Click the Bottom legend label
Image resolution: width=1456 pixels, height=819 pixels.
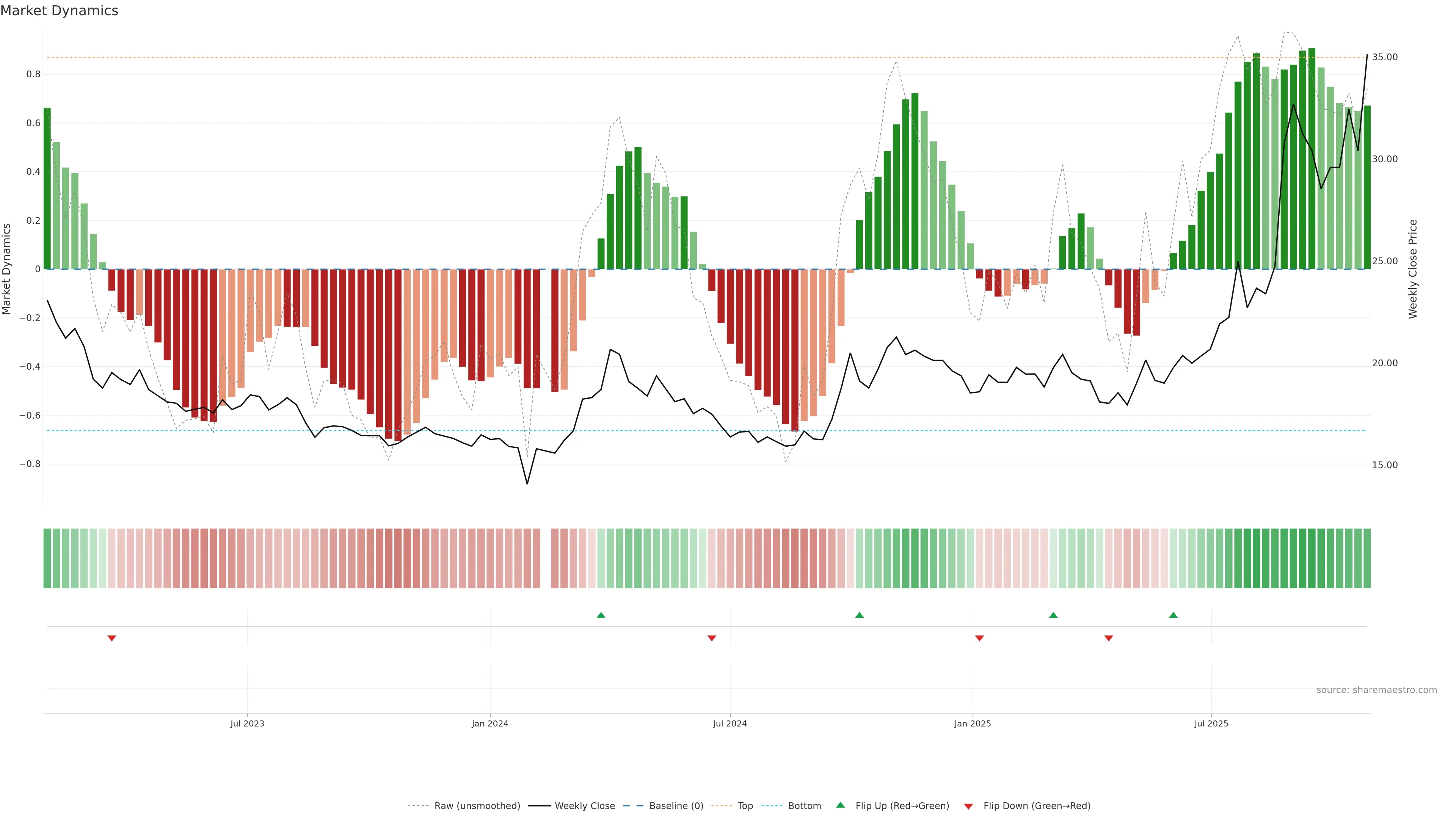804,806
